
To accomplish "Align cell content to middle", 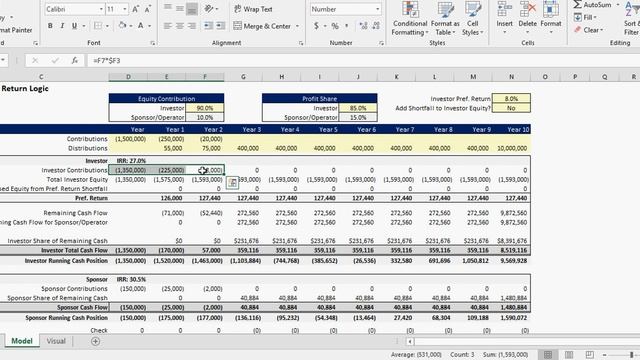I will (180, 9).
